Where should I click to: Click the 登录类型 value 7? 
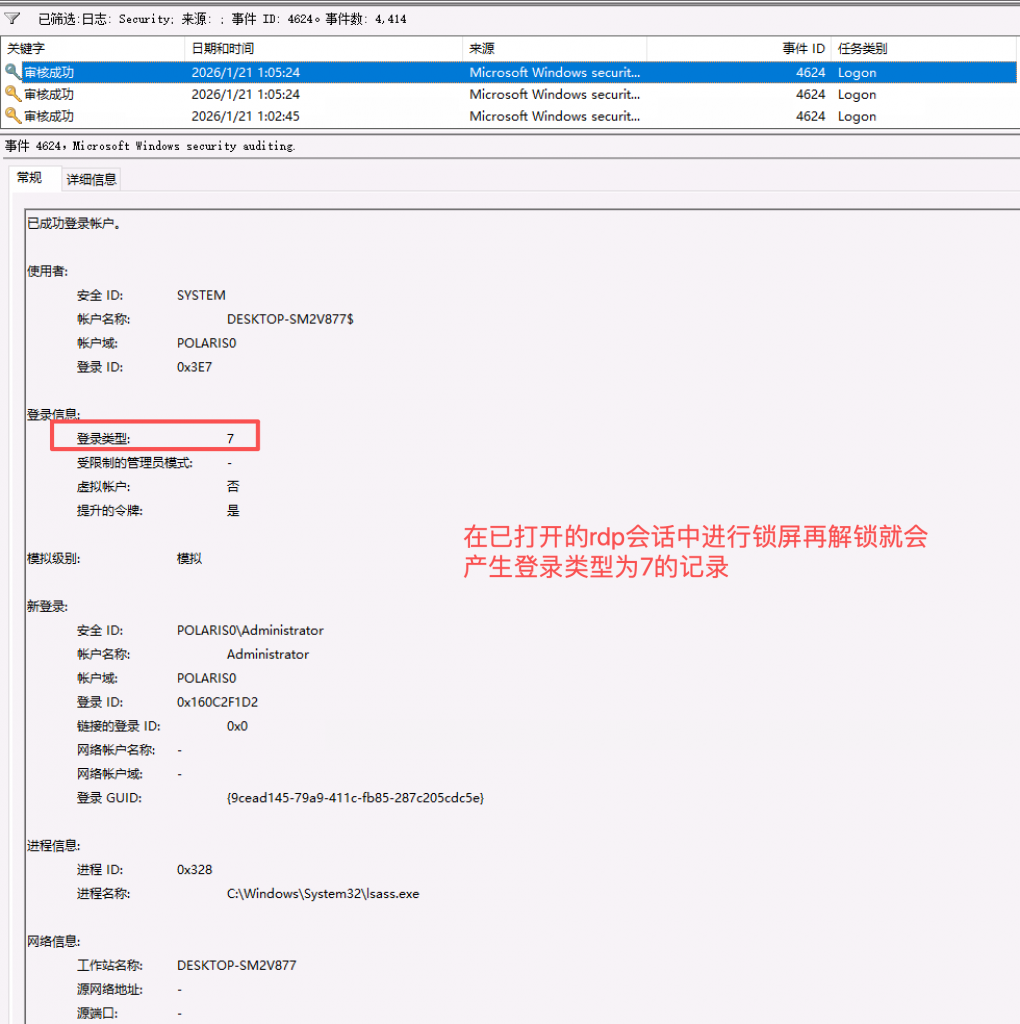coord(230,439)
